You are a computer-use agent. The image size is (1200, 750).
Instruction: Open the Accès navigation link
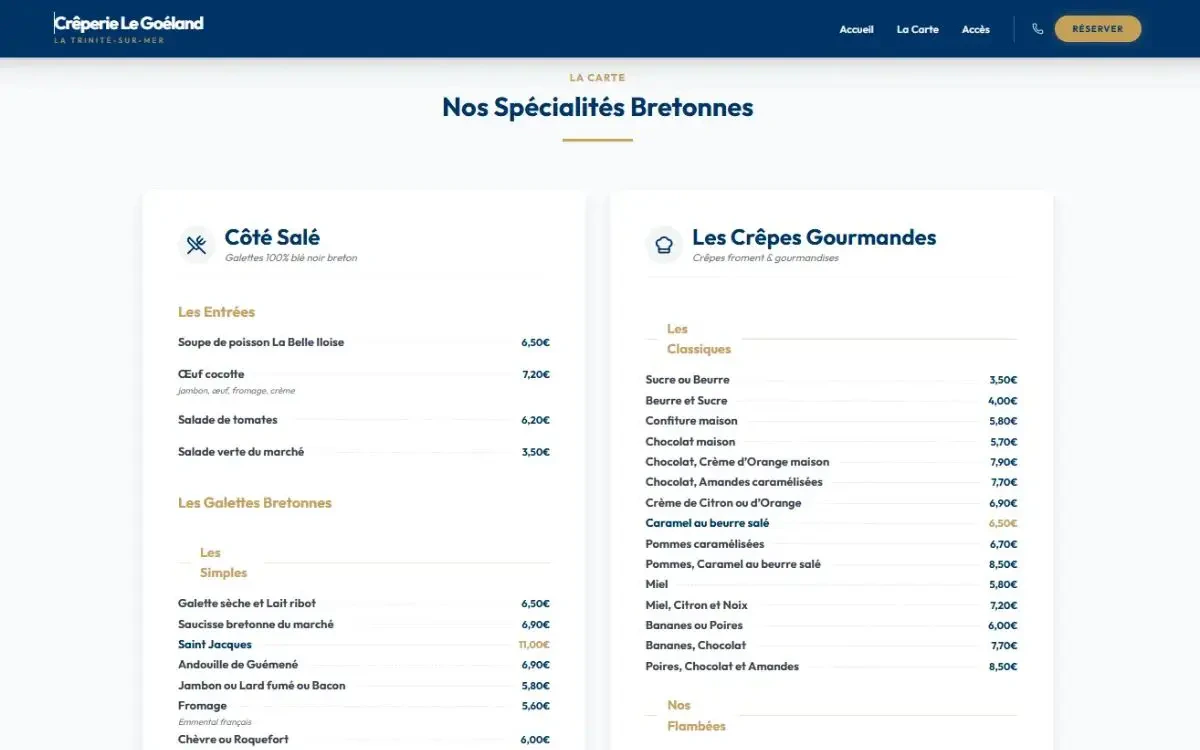point(975,29)
